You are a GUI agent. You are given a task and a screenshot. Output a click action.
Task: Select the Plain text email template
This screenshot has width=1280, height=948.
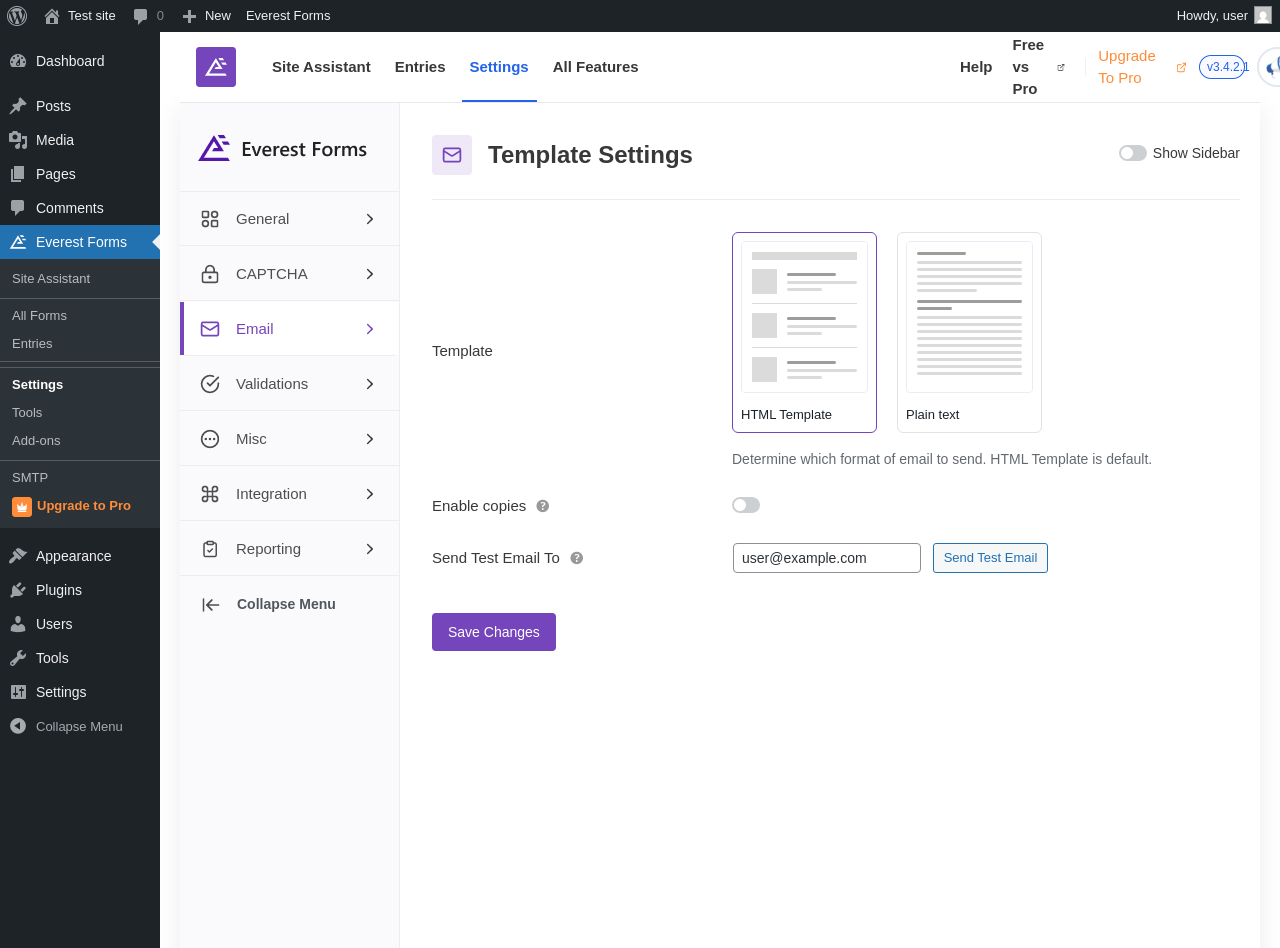point(969,332)
